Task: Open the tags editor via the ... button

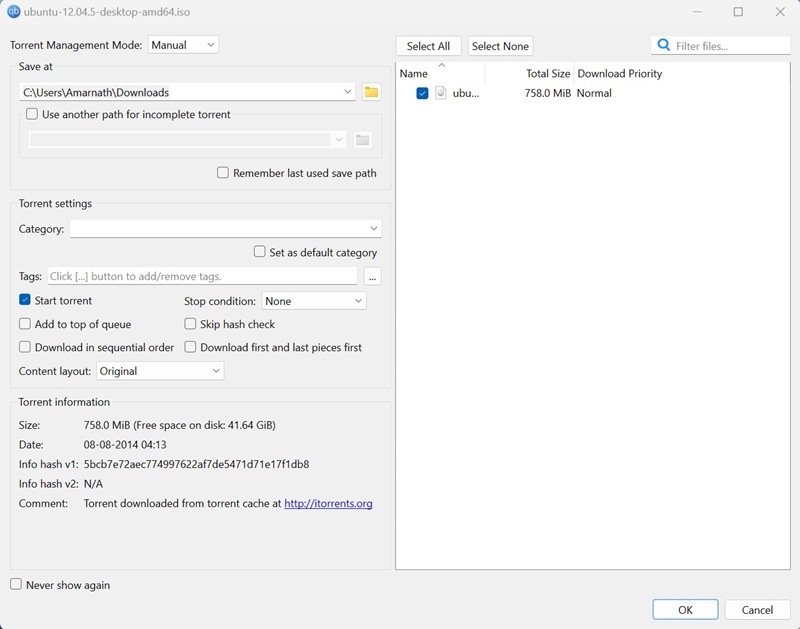Action: click(372, 276)
